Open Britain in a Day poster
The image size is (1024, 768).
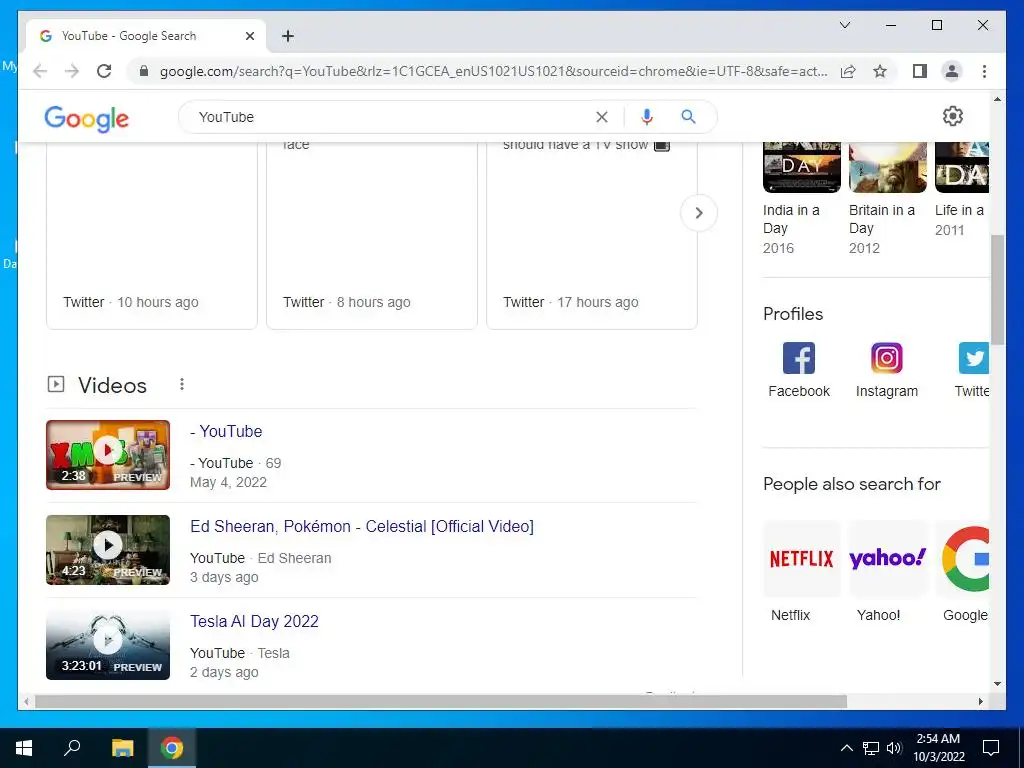888,167
